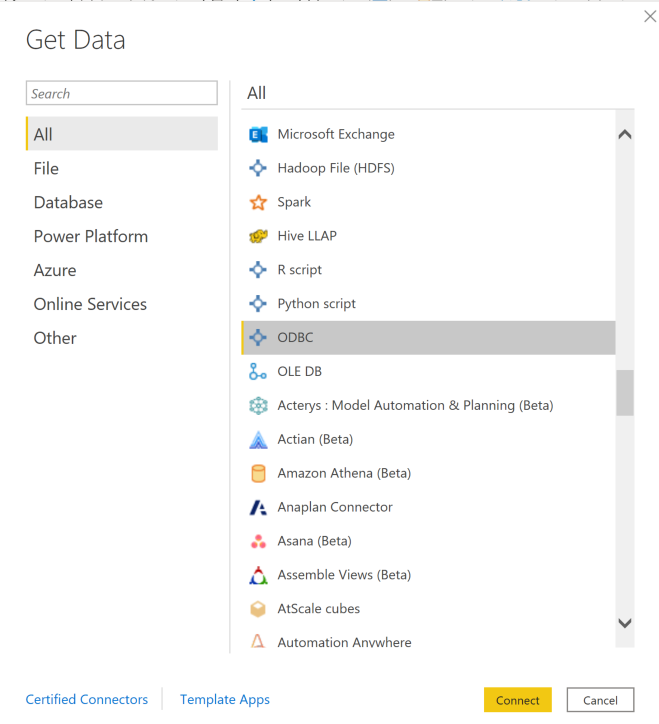
Task: Click the highlighted ODBC text label
Action: point(295,338)
